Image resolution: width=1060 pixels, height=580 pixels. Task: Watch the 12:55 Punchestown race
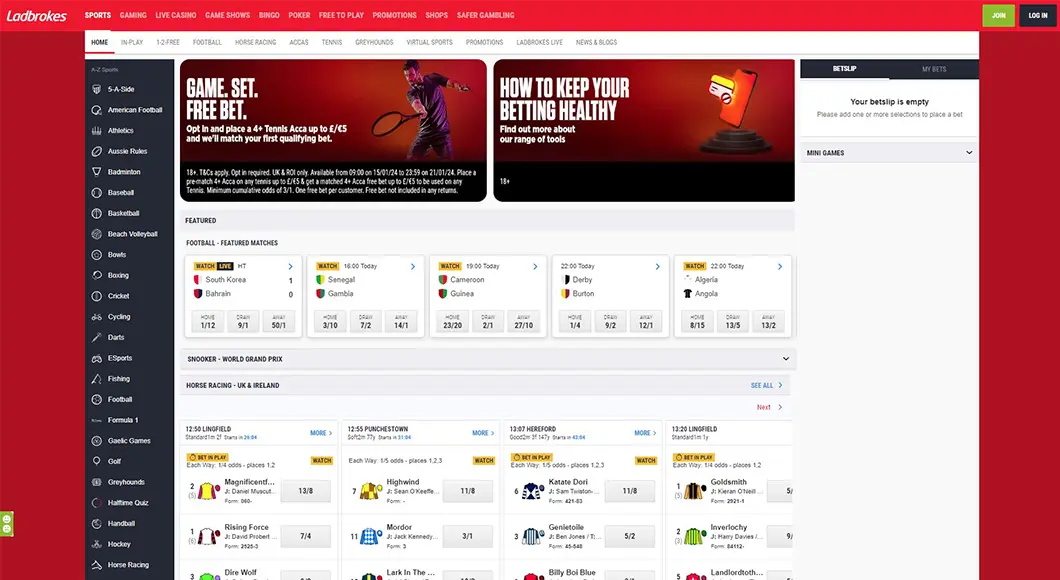click(x=483, y=460)
